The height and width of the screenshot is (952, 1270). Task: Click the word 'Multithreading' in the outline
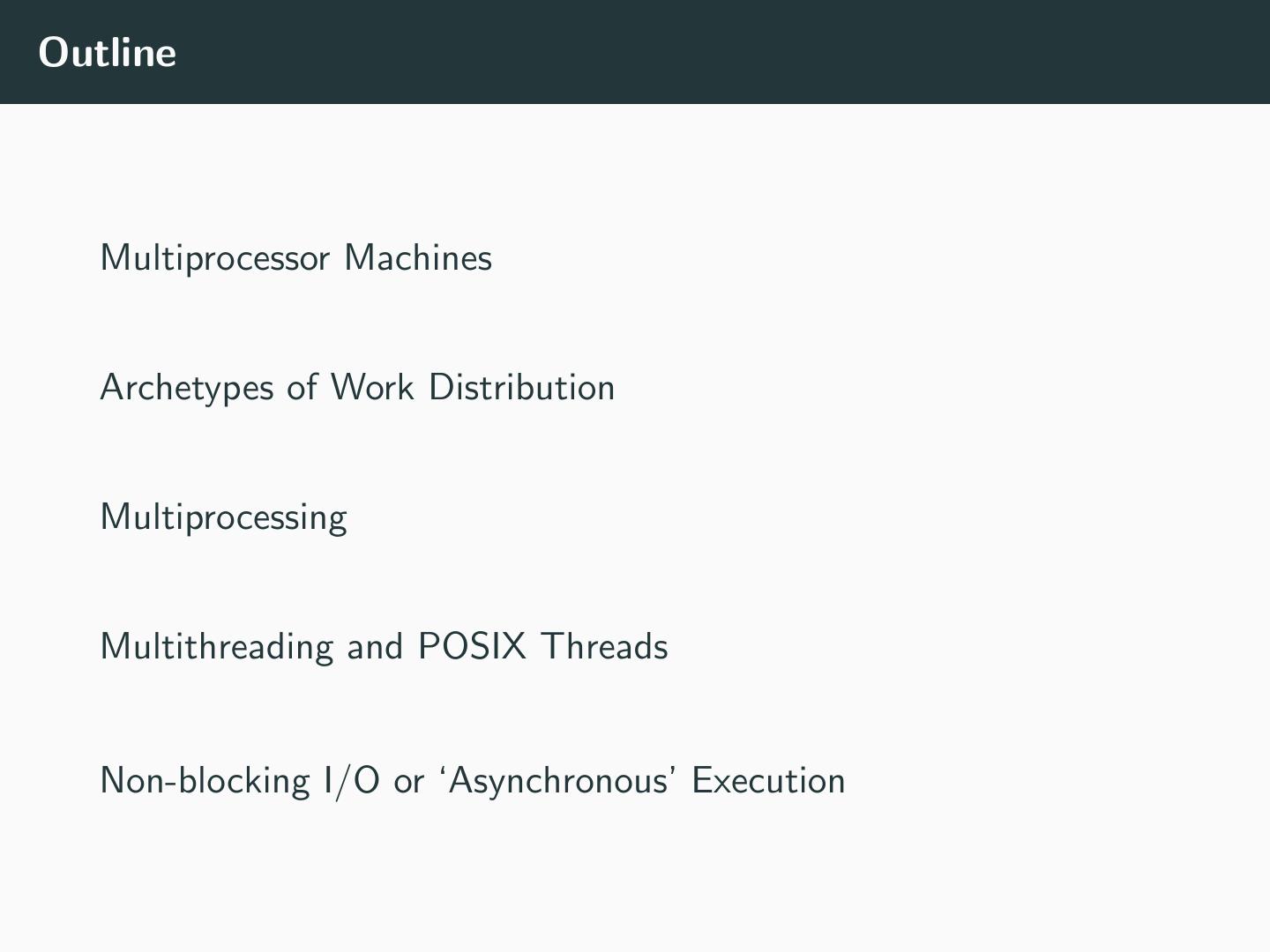[217, 647]
